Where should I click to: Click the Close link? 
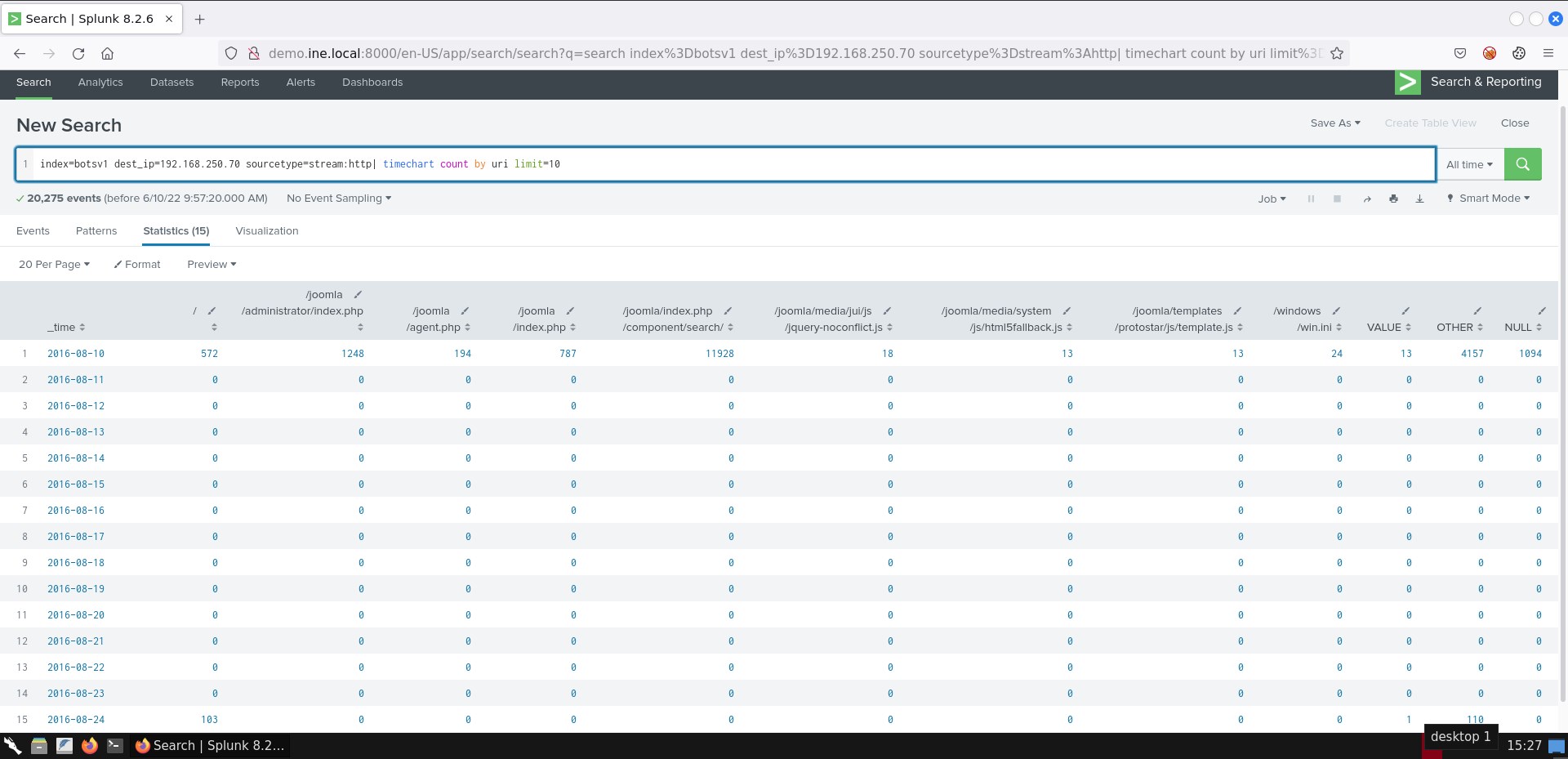point(1515,123)
